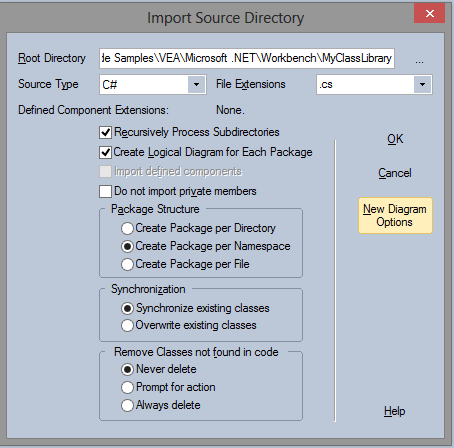Choose Create Package per Namespace
Viewport: 454px width, 448px height.
[x=127, y=246]
